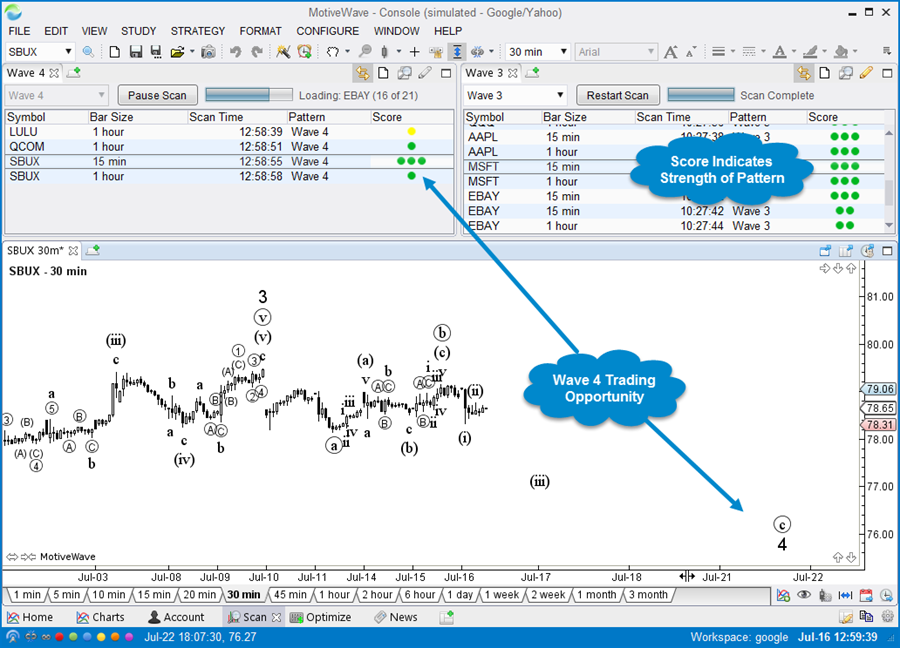Toggle the price scale lock button
Image resolution: width=900 pixels, height=648 pixels.
(x=457, y=52)
